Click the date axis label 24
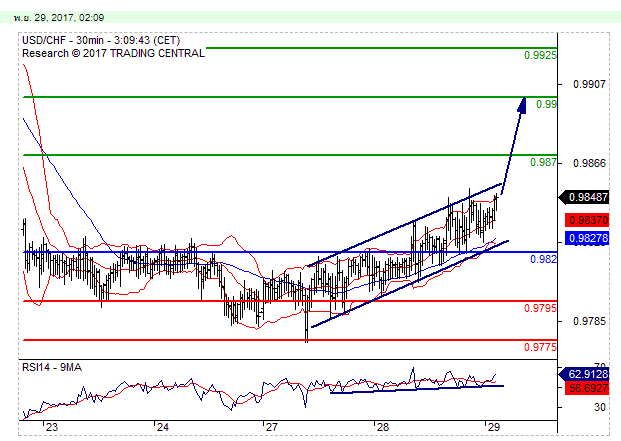Screen dimensions: 621x441 (162, 428)
